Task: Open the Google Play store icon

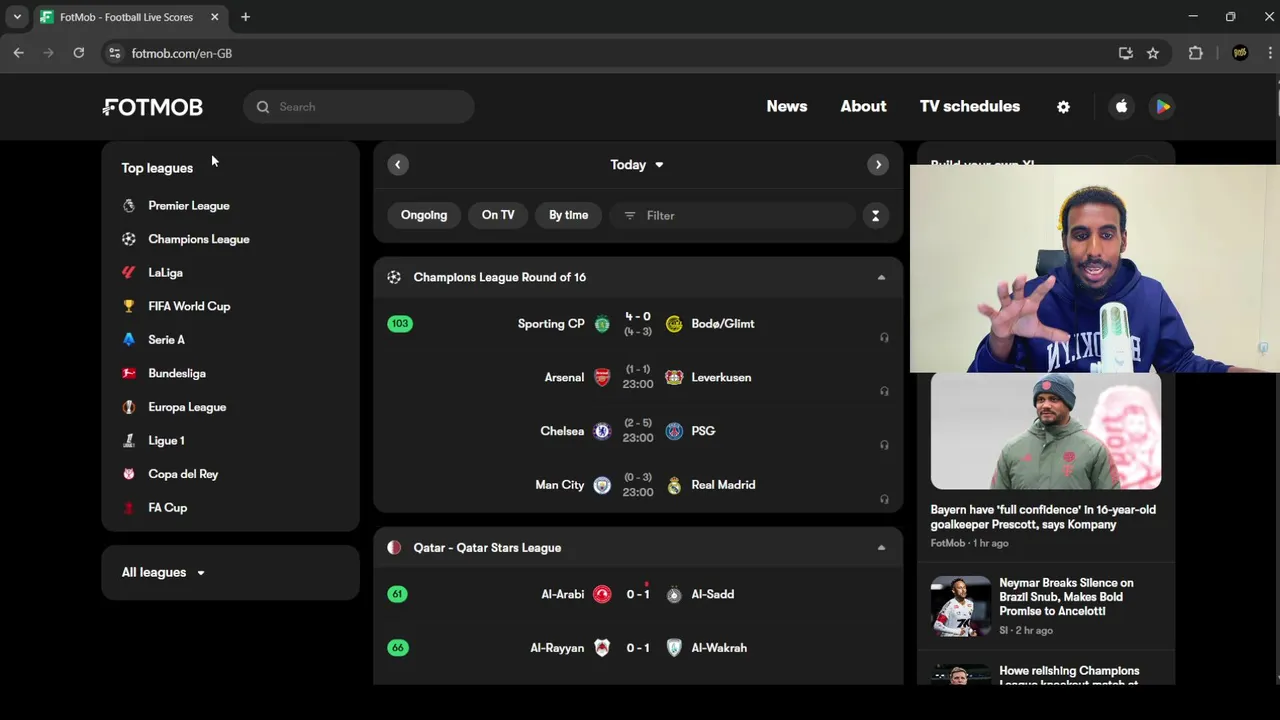Action: point(1162,107)
